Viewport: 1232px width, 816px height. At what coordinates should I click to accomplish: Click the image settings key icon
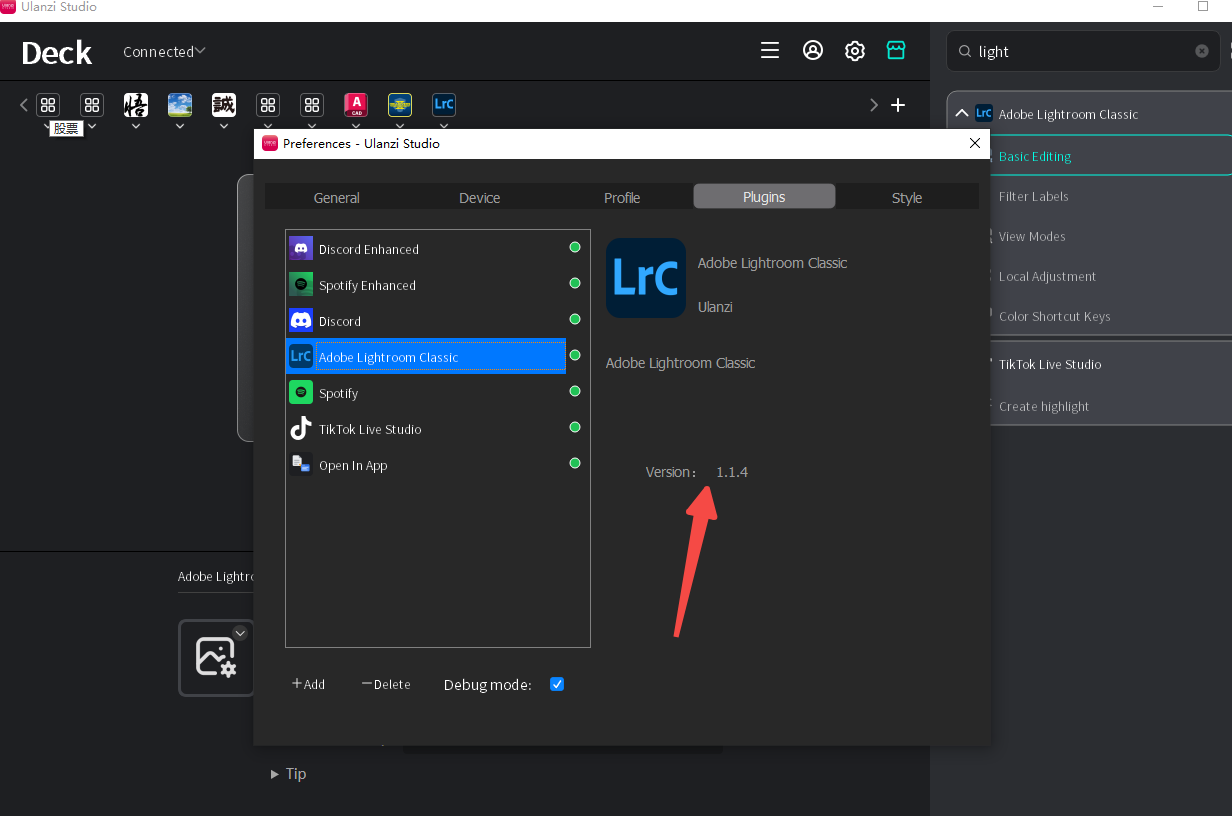(x=216, y=657)
